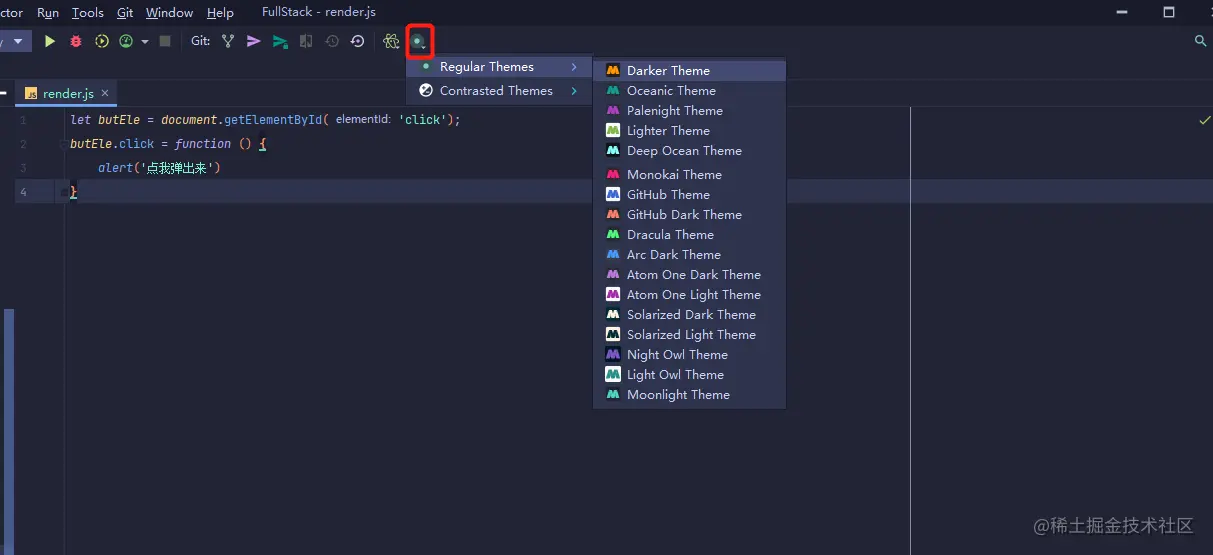
Task: Click the Atom Material icon
Action: click(x=391, y=41)
